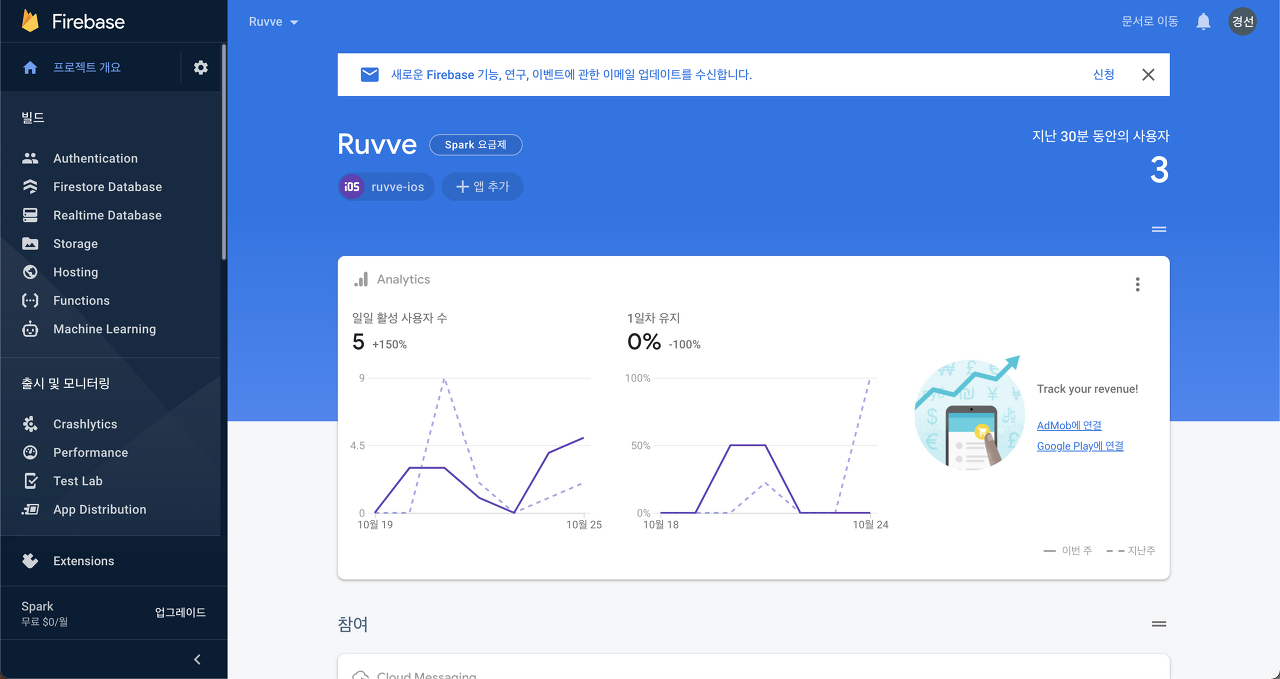This screenshot has width=1280, height=679.
Task: Click the App Distribution icon
Action: [30, 509]
